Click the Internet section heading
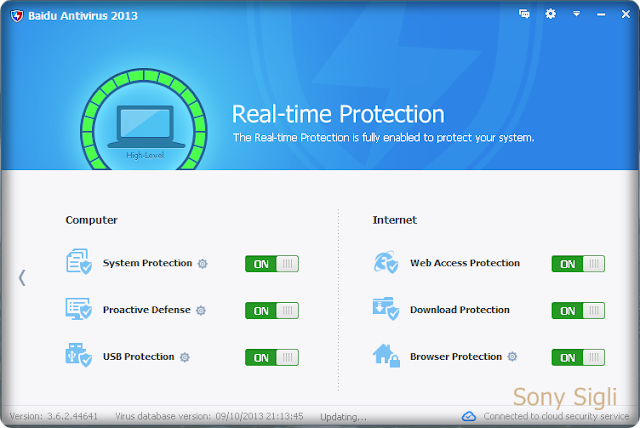This screenshot has width=640, height=428. coord(395,220)
